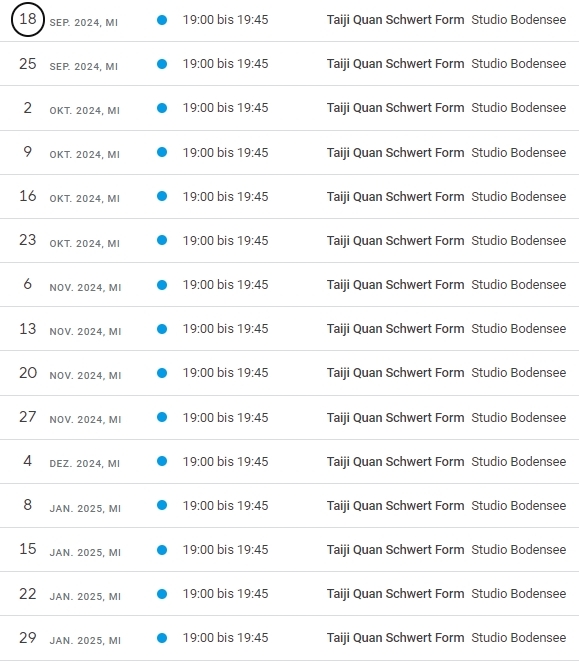This screenshot has width=579, height=665.
Task: Click the blue dot for 29 Jan. 2025
Action: (x=162, y=638)
